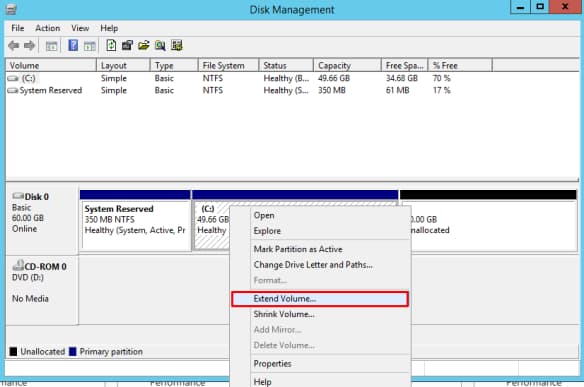The height and width of the screenshot is (387, 584).
Task: Sort by the Status column header
Action: pyautogui.click(x=286, y=66)
